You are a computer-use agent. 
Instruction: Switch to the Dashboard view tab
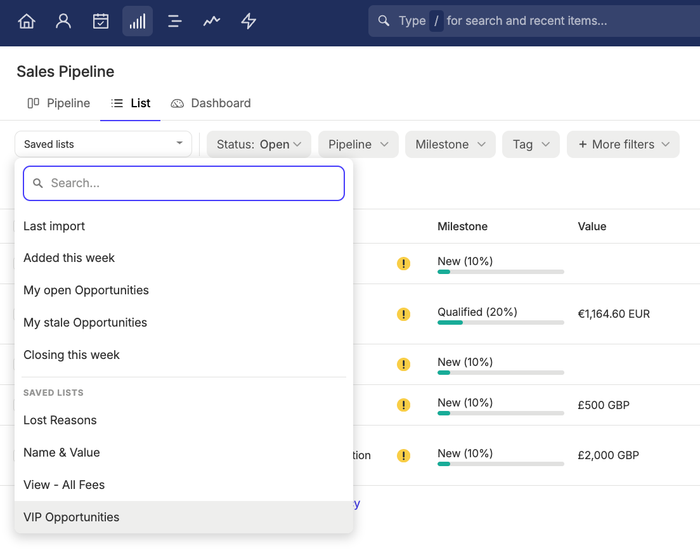[x=211, y=103]
